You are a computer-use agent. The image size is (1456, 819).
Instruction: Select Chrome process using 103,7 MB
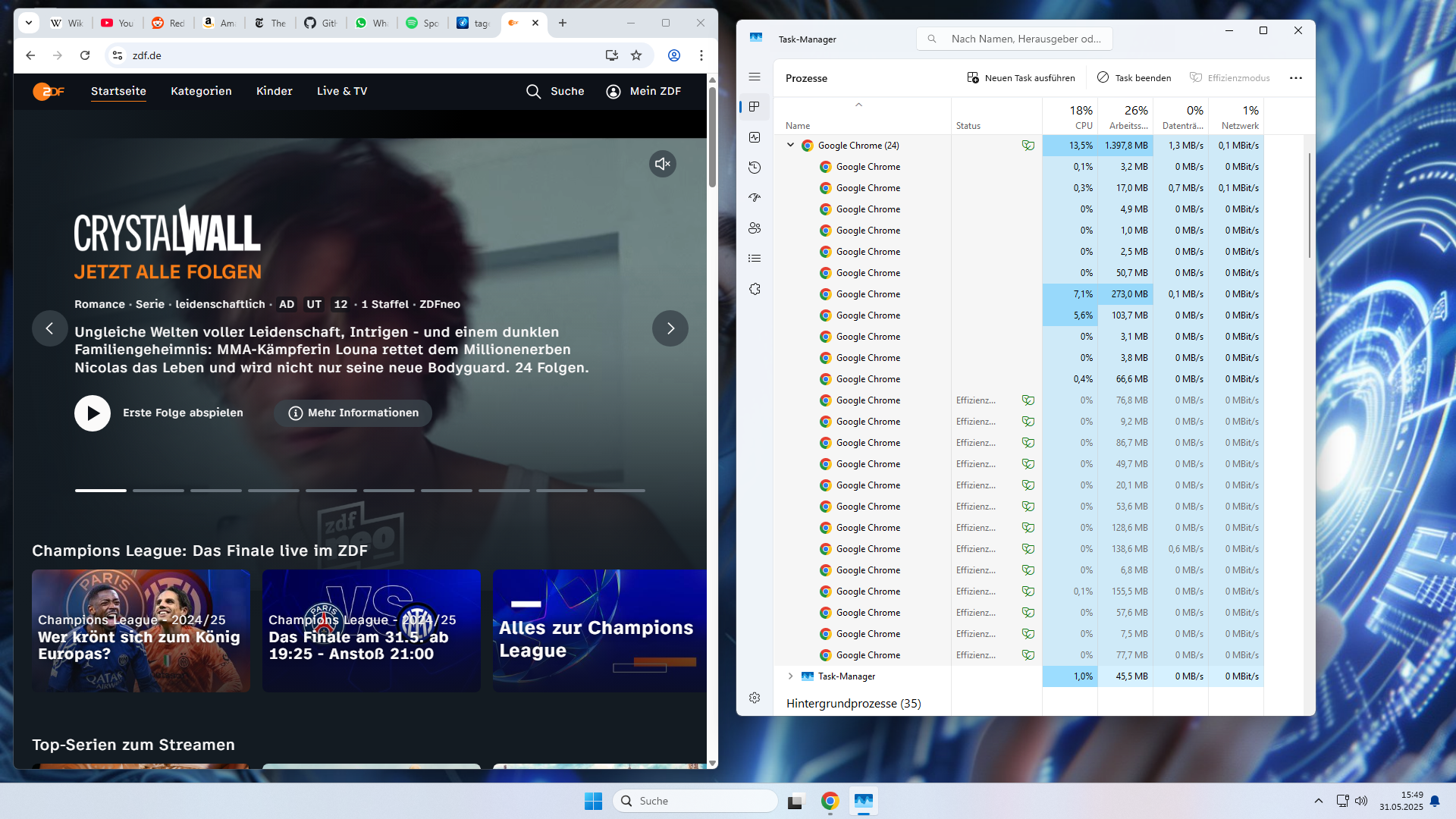(1018, 315)
